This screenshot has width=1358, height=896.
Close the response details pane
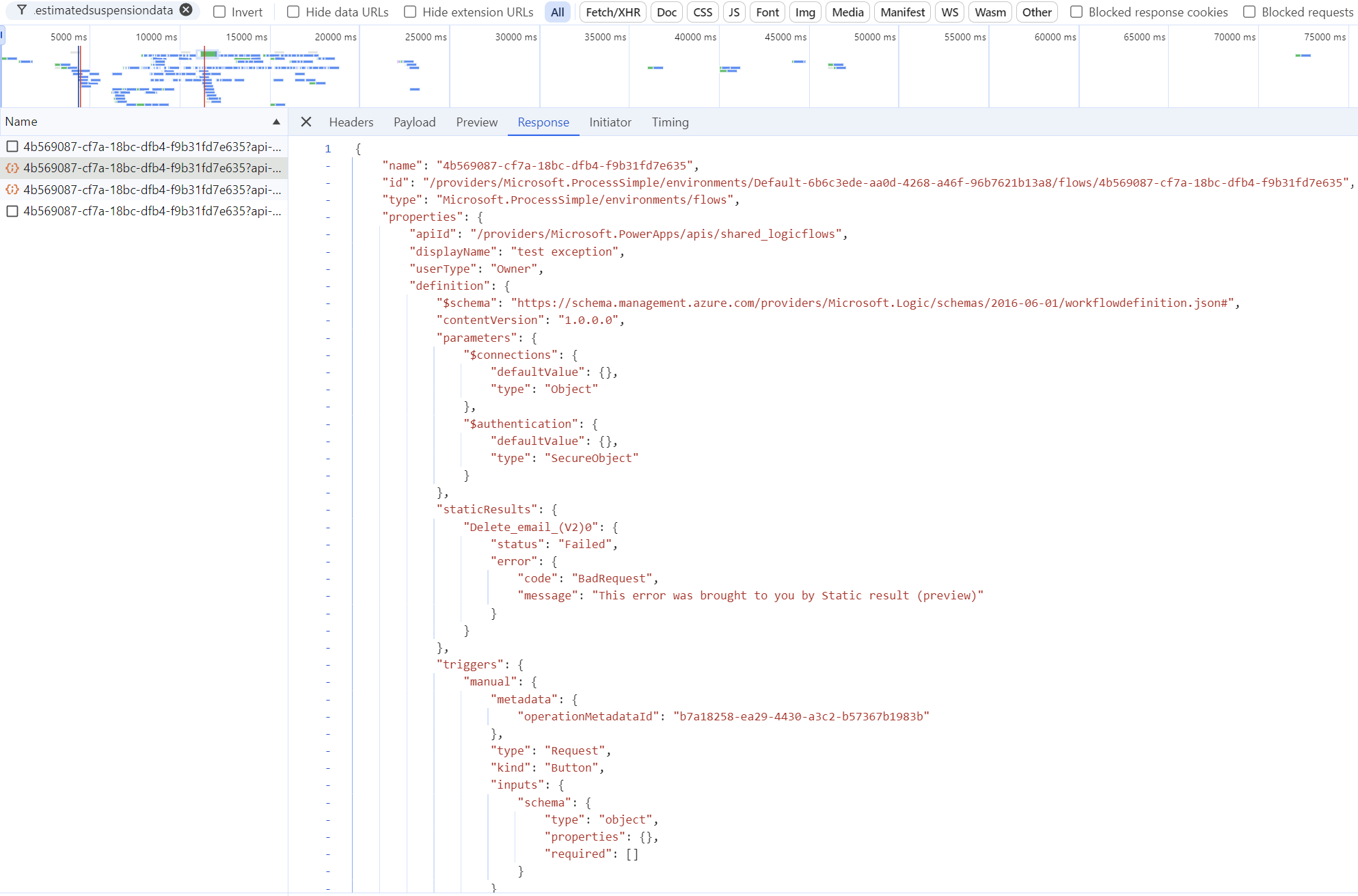tap(305, 122)
